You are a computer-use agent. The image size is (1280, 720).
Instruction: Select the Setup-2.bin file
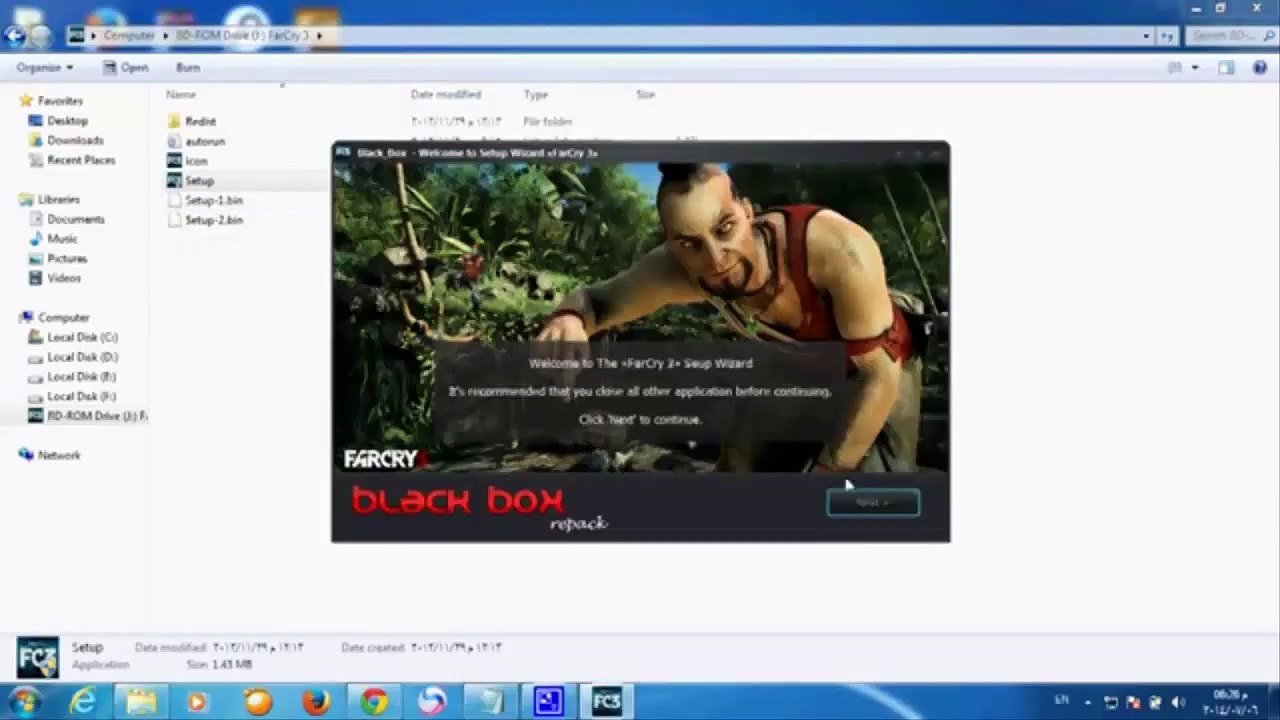tap(214, 220)
